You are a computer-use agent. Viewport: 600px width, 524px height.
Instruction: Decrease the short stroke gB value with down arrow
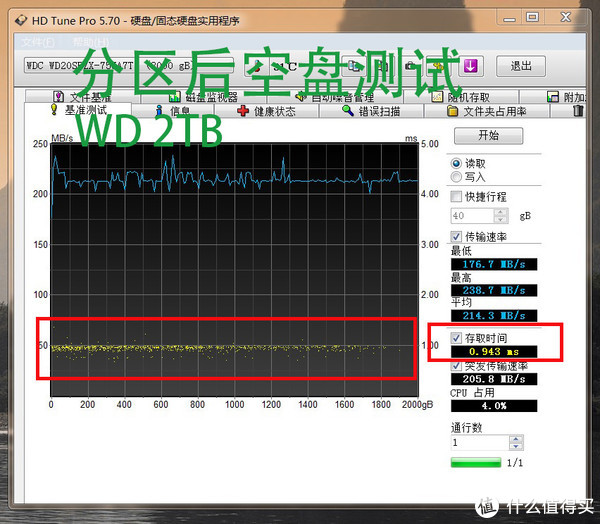tap(501, 219)
